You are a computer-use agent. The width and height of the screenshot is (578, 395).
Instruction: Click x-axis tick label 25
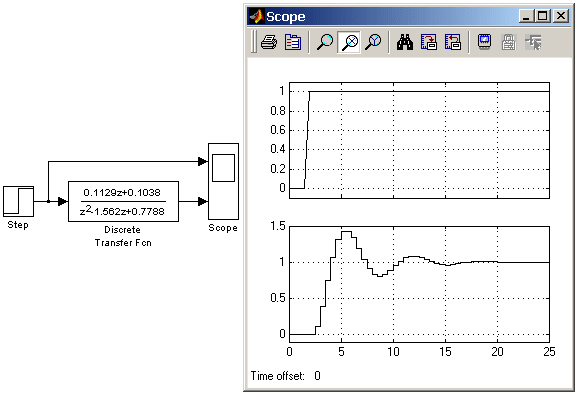pyautogui.click(x=549, y=352)
